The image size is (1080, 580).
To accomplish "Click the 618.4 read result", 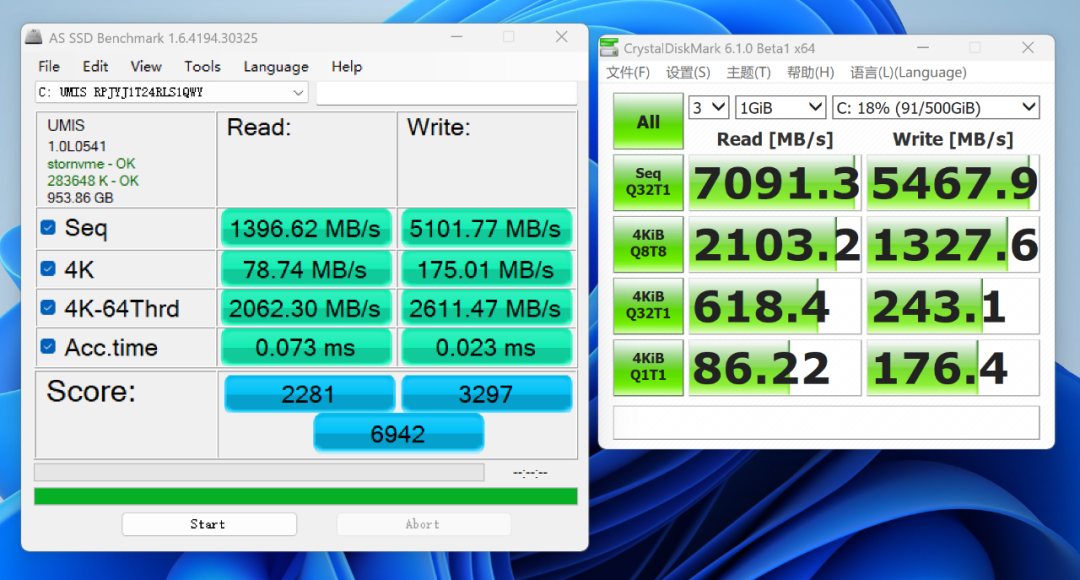I will (775, 306).
